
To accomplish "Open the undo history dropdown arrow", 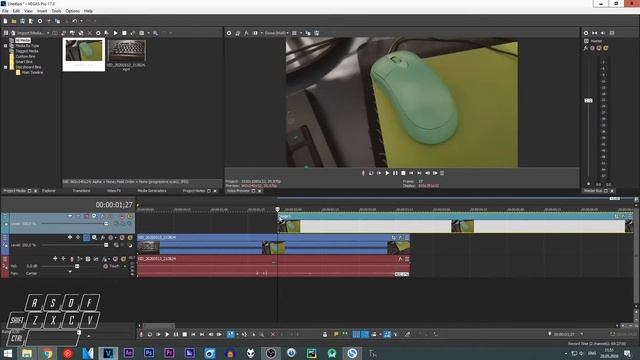I will point(81,21).
